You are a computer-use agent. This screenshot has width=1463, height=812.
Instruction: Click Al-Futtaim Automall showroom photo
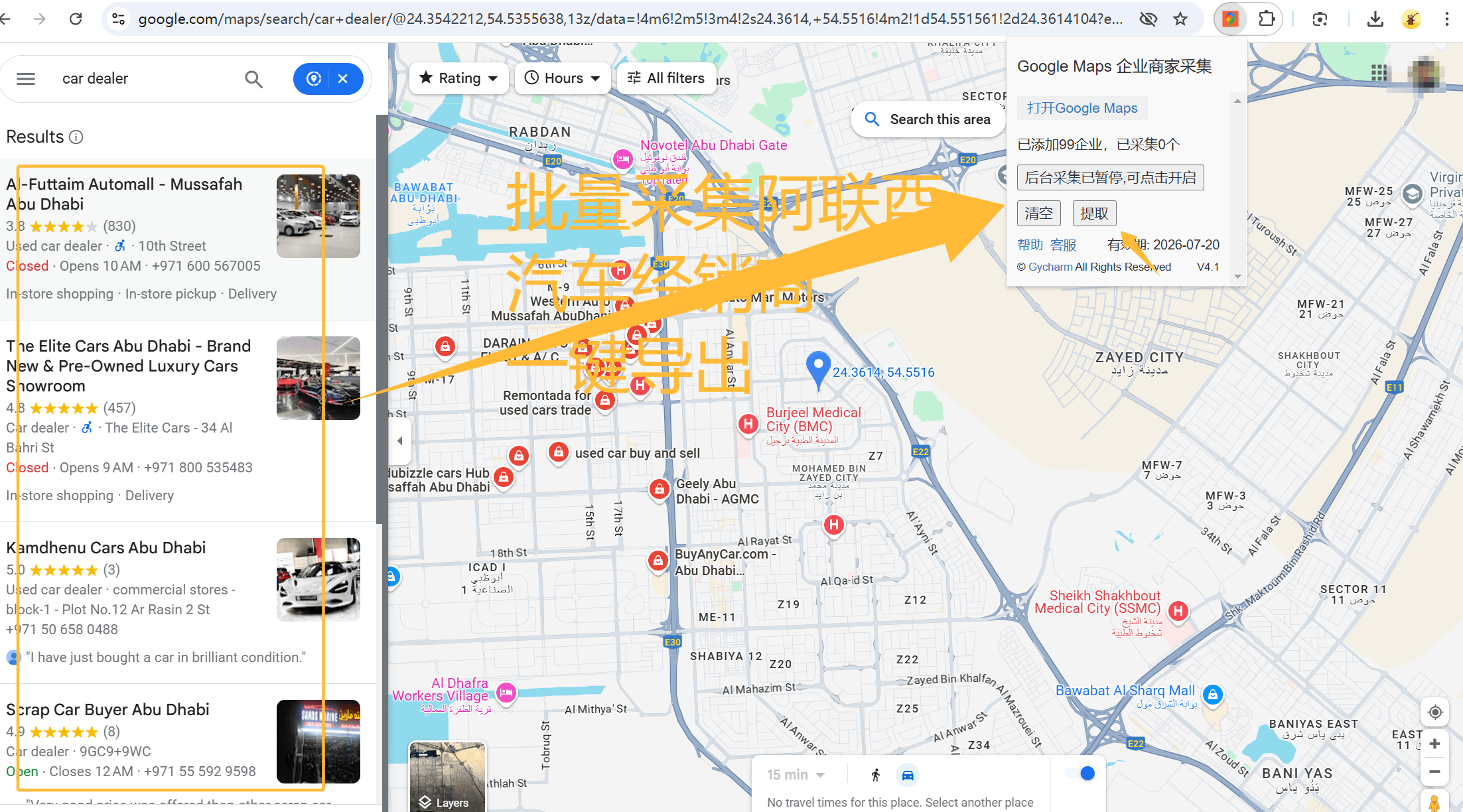318,216
